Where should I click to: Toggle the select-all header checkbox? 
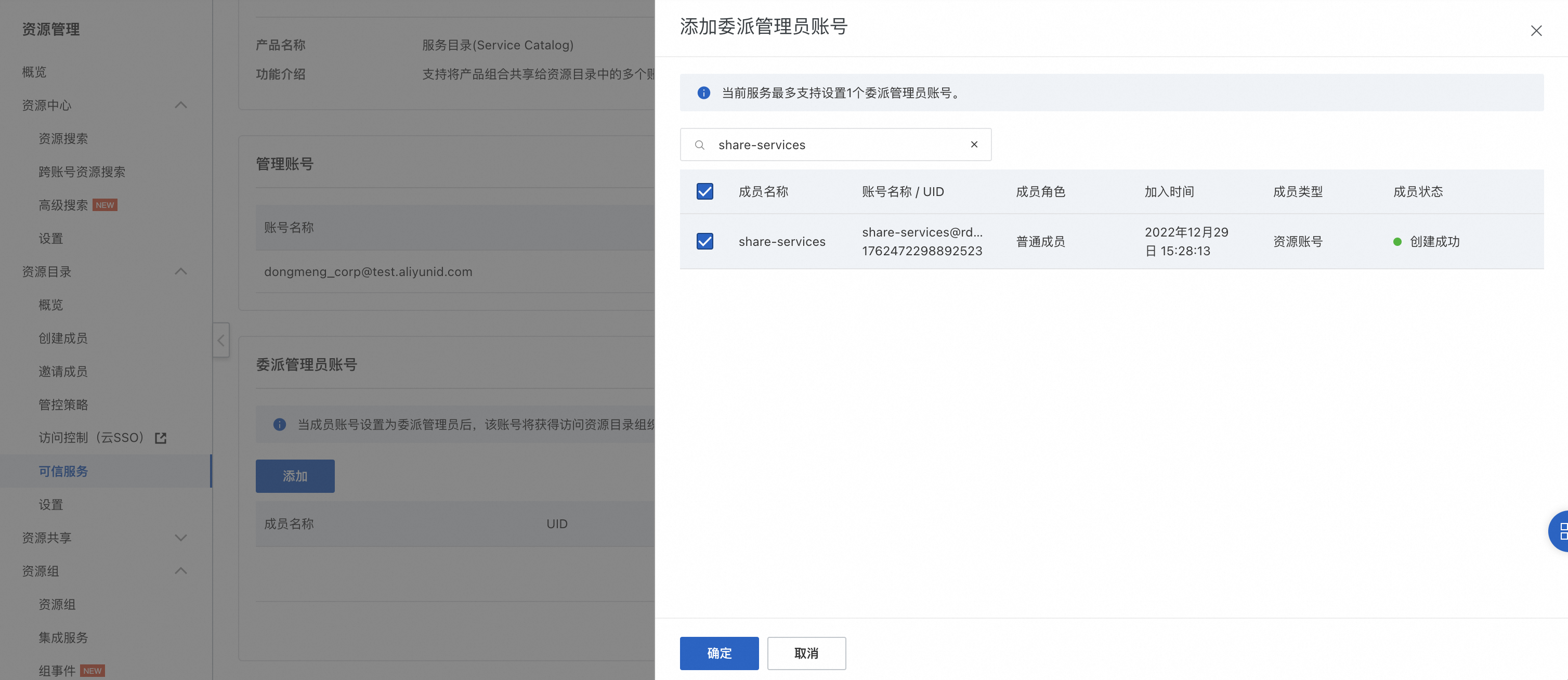(704, 192)
